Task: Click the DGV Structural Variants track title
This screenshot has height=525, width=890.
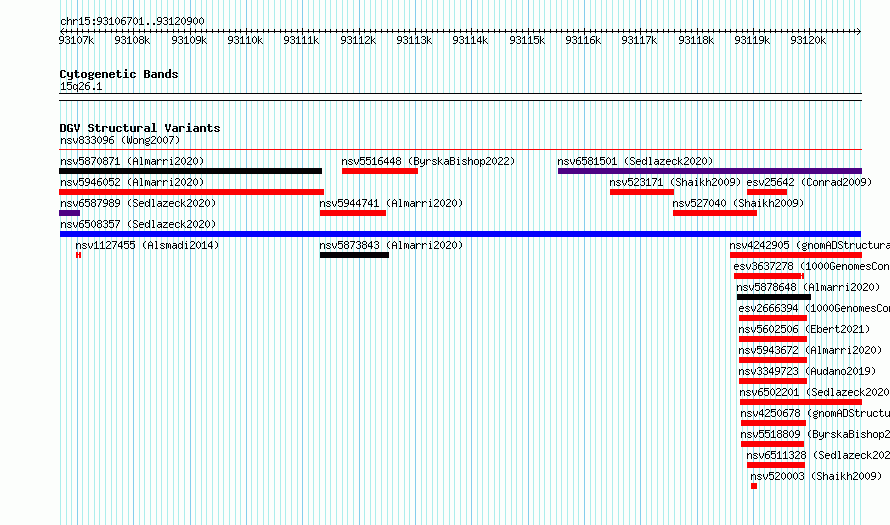Action: pyautogui.click(x=140, y=128)
